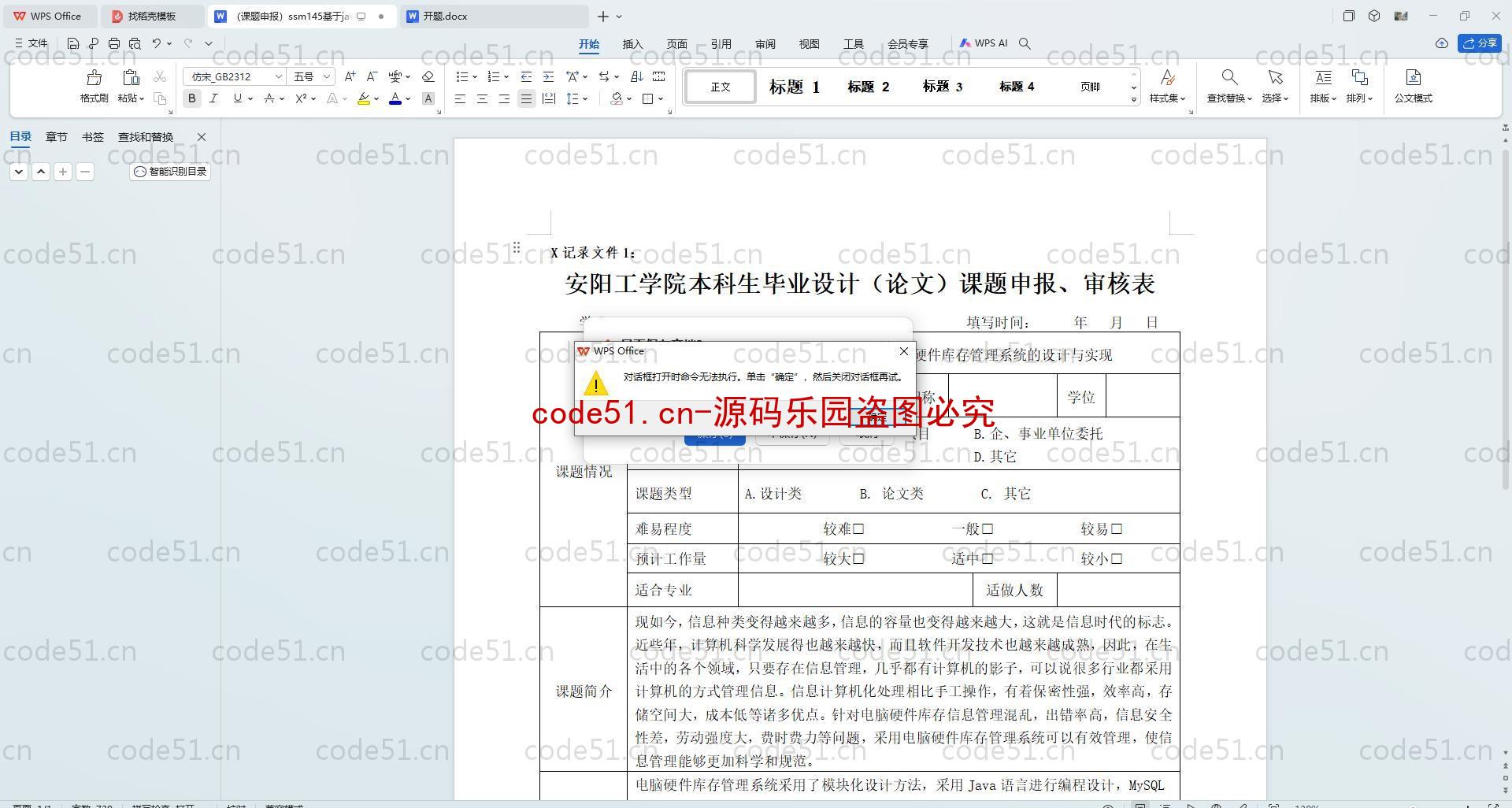
Task: Align text left icon
Action: pos(460,98)
